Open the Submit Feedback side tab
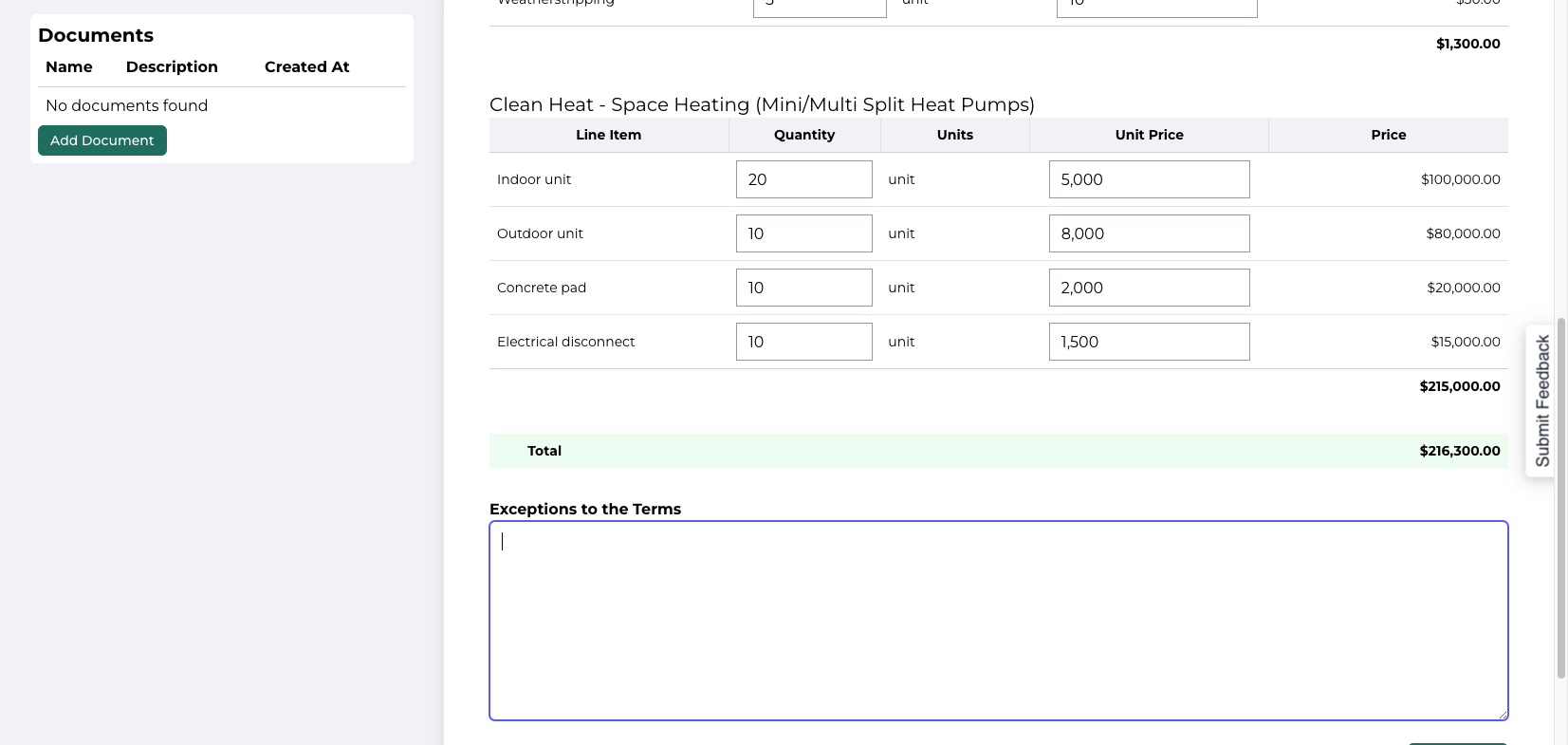The width and height of the screenshot is (1568, 745). coord(1541,400)
